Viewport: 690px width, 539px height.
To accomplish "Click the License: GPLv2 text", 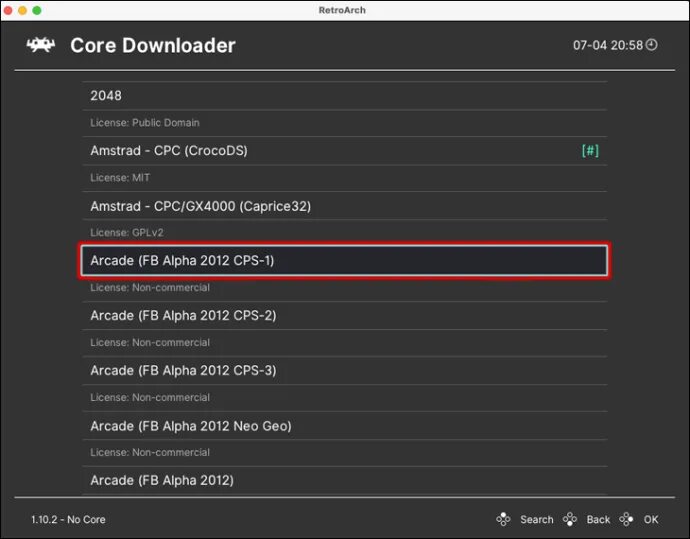I will point(127,233).
